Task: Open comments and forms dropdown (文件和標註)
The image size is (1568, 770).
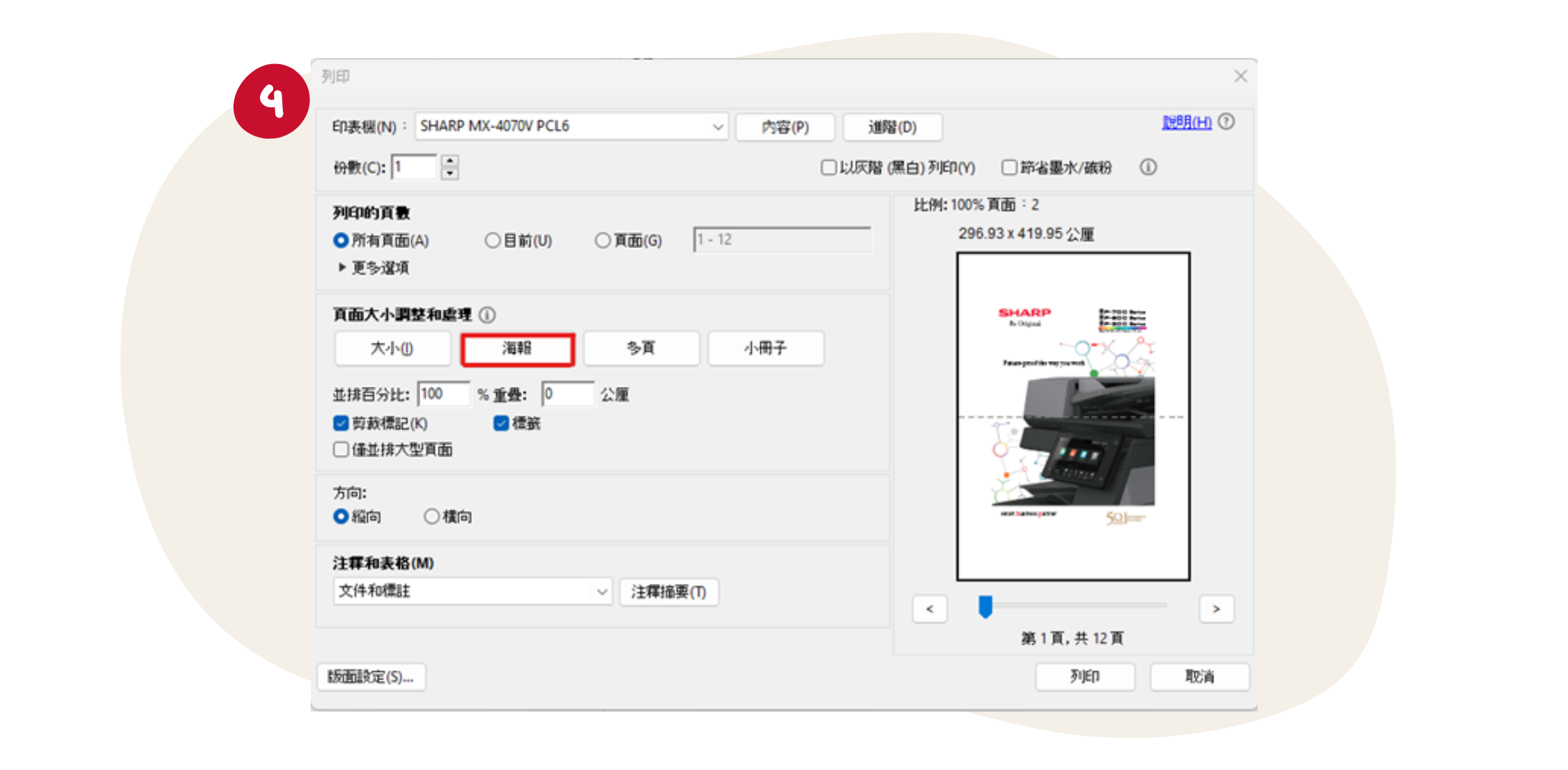Action: [x=472, y=592]
